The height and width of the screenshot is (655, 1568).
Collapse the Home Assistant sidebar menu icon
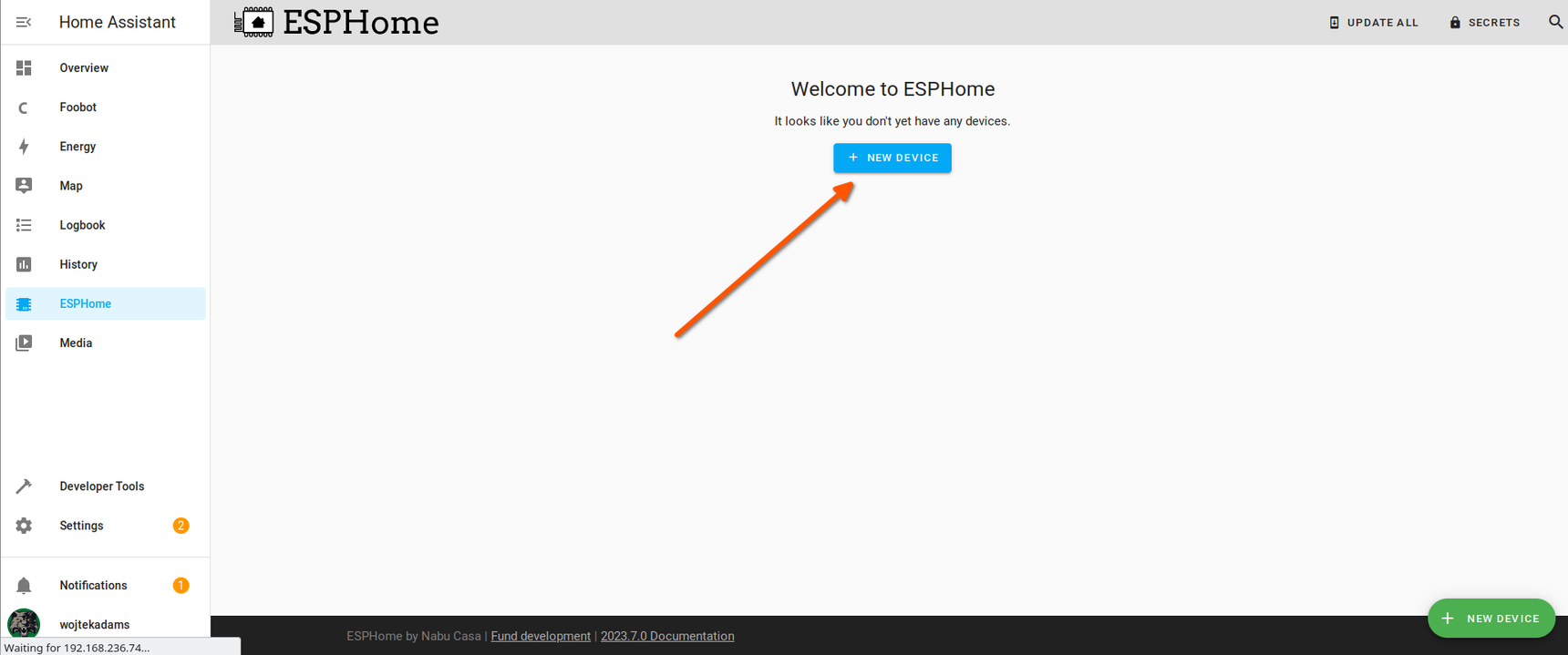point(24,22)
